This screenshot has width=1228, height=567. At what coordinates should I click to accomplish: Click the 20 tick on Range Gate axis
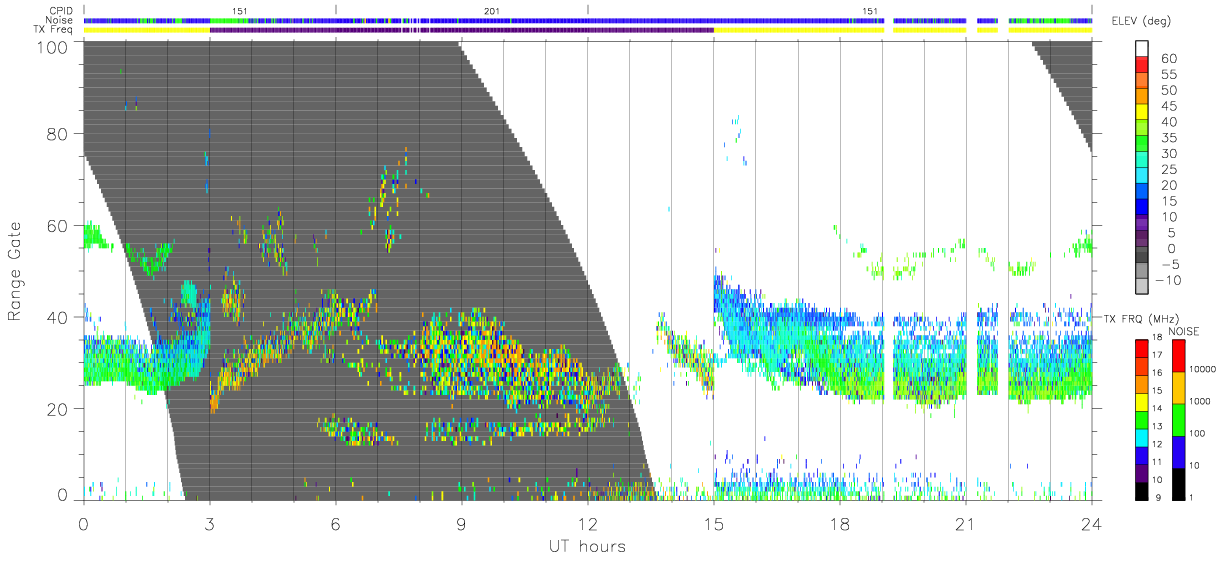(x=58, y=409)
